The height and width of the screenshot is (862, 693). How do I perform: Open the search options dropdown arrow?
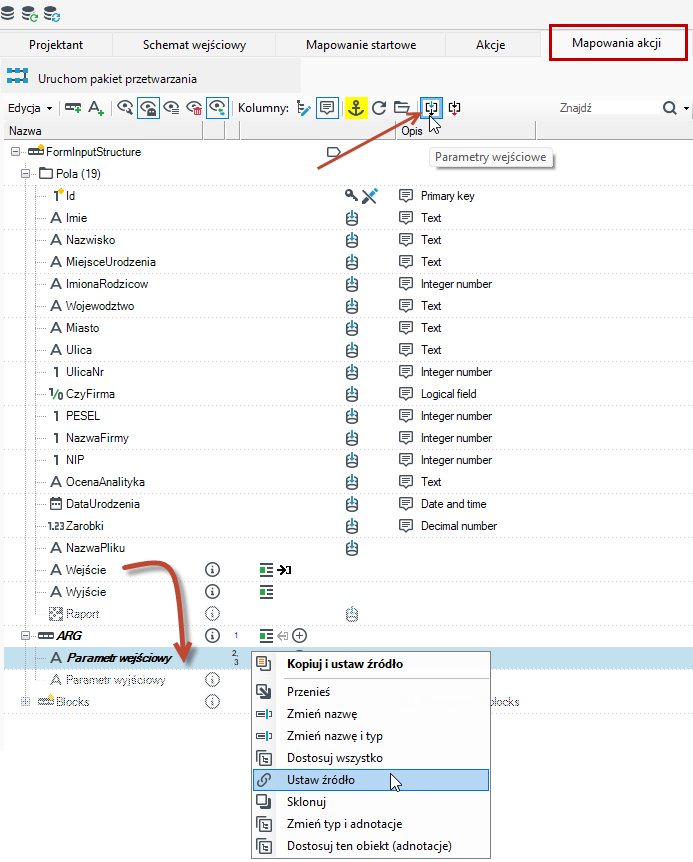pyautogui.click(x=686, y=108)
